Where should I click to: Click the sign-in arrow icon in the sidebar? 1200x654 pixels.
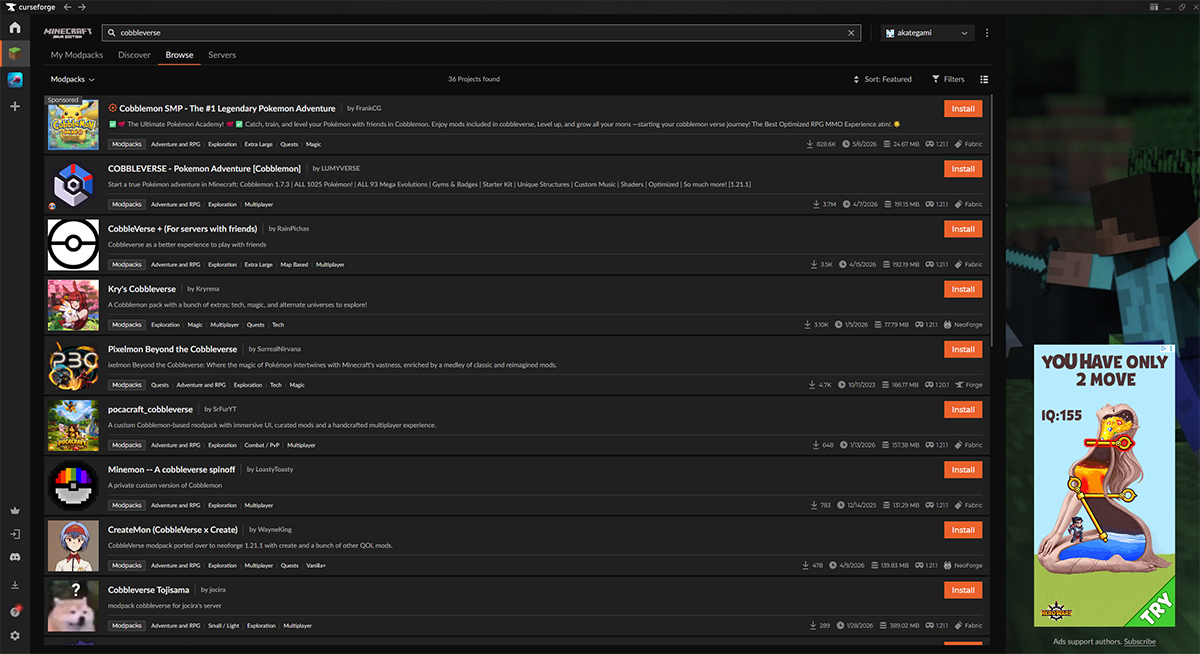click(x=15, y=535)
